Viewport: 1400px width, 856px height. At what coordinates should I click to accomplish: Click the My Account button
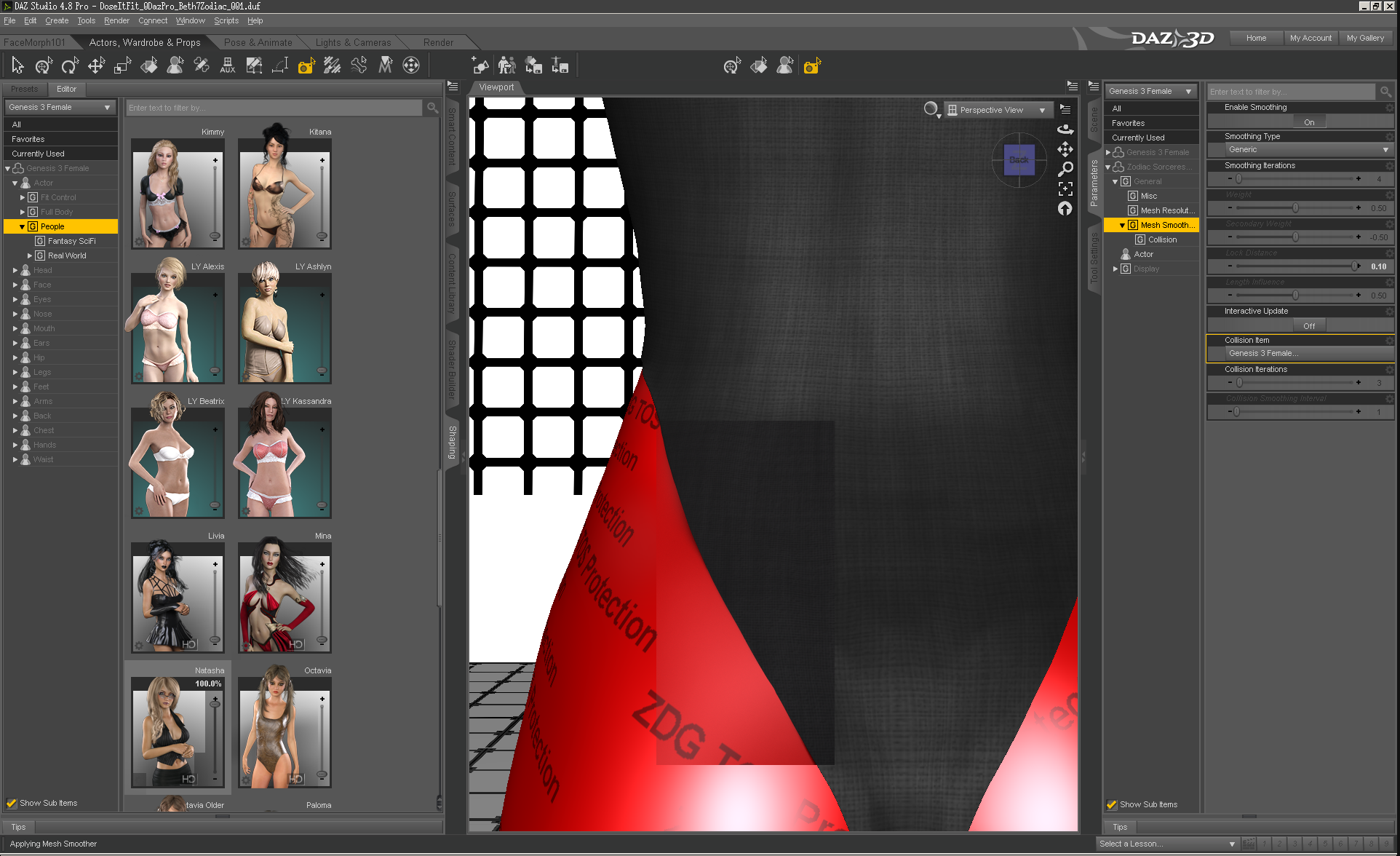click(x=1310, y=38)
